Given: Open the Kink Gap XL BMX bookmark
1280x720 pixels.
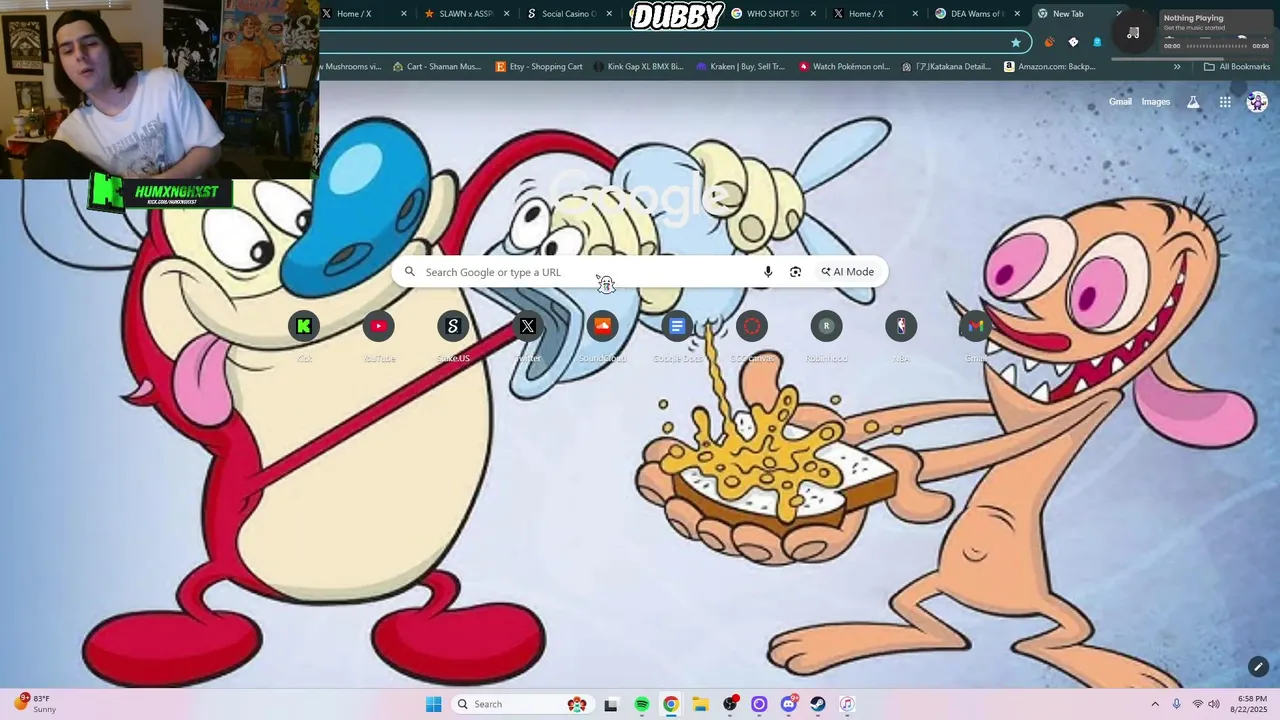Looking at the screenshot, I should point(638,67).
